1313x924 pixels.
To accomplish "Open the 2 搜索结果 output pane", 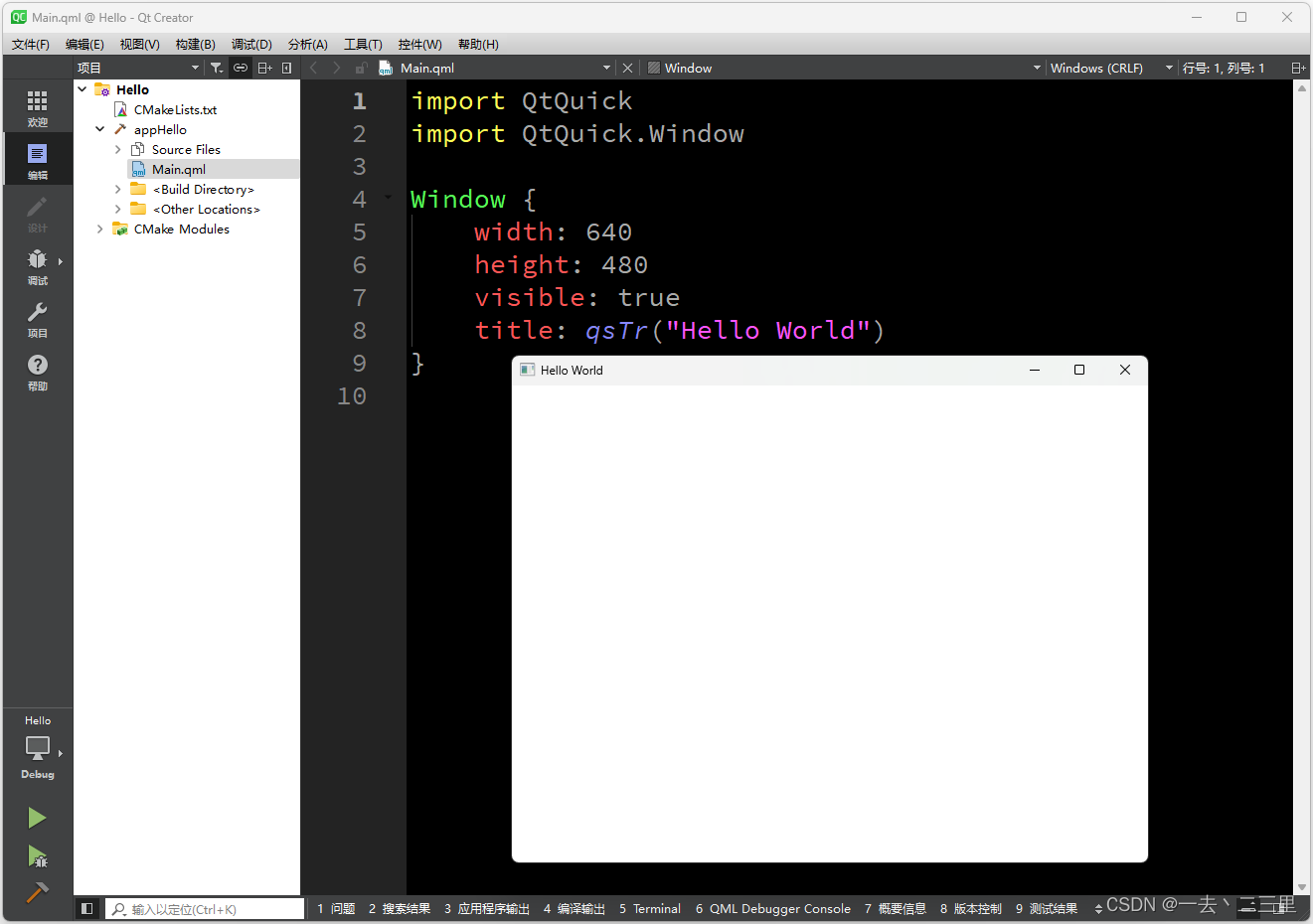I will (x=400, y=908).
